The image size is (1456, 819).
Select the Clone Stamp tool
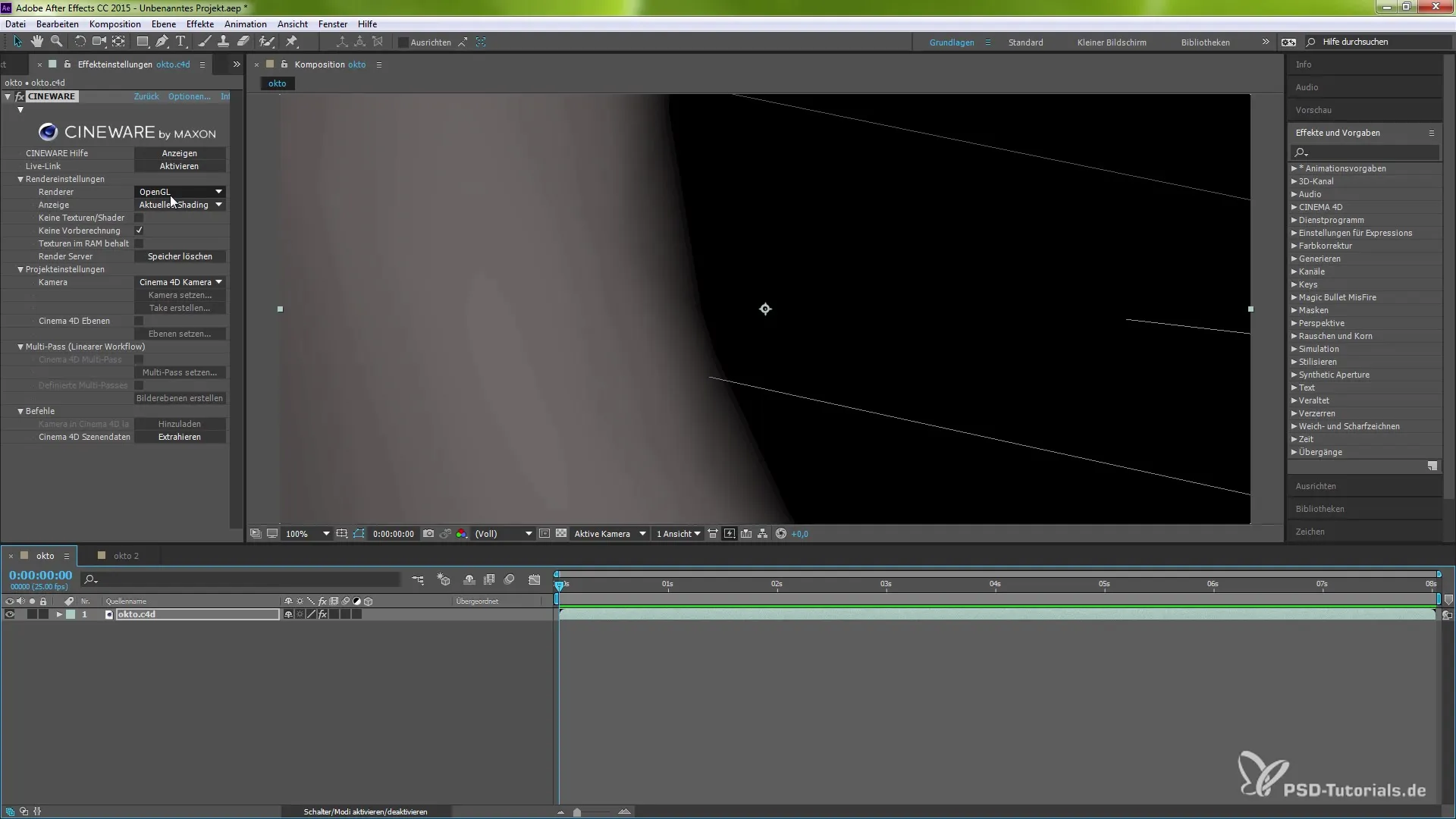[223, 42]
